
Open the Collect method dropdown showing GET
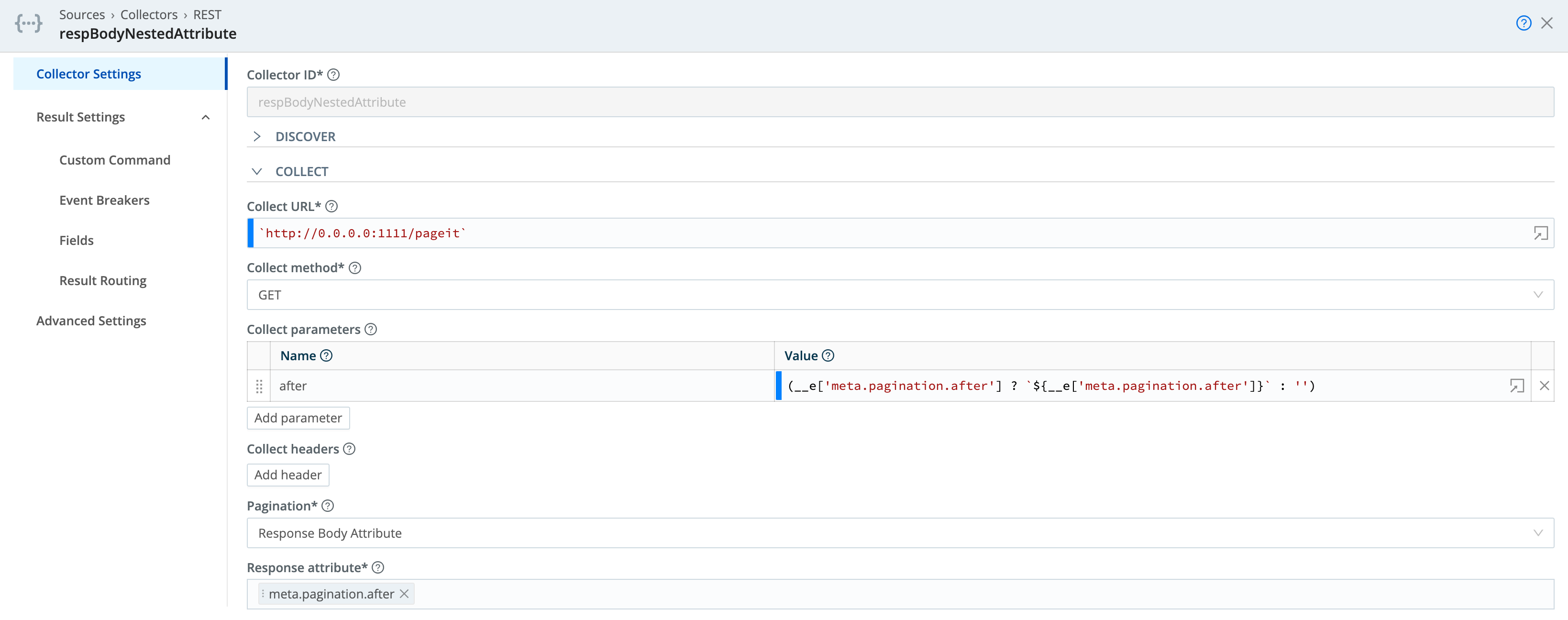pos(901,295)
